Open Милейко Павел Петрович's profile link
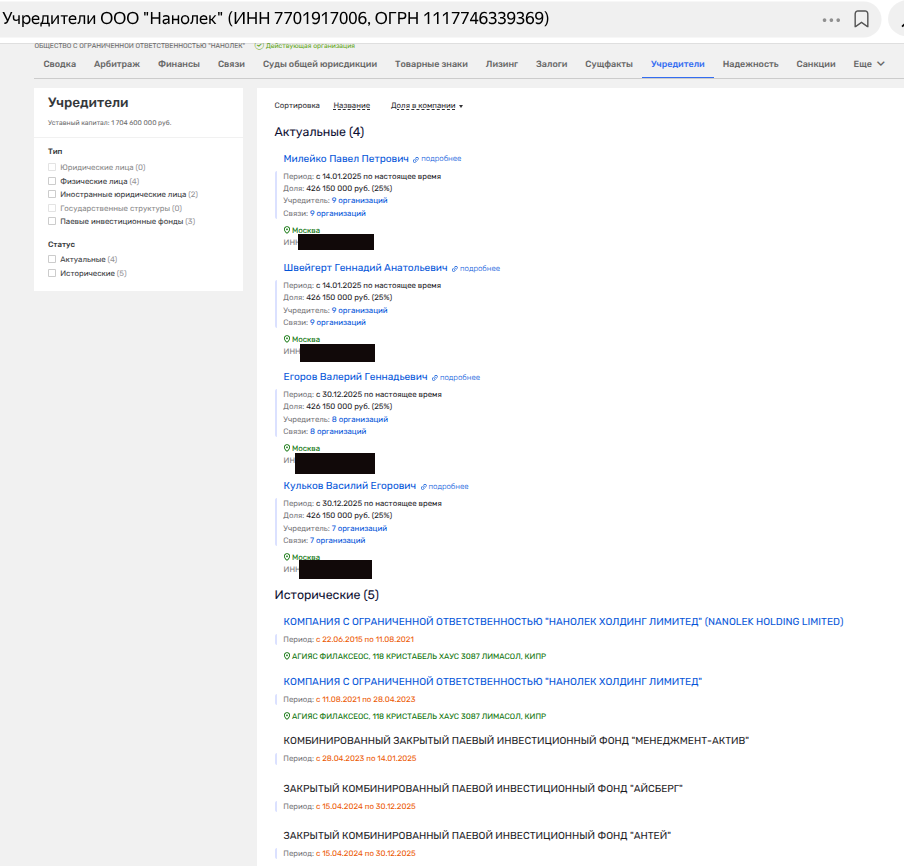Image resolution: width=904 pixels, height=866 pixels. pyautogui.click(x=346, y=159)
